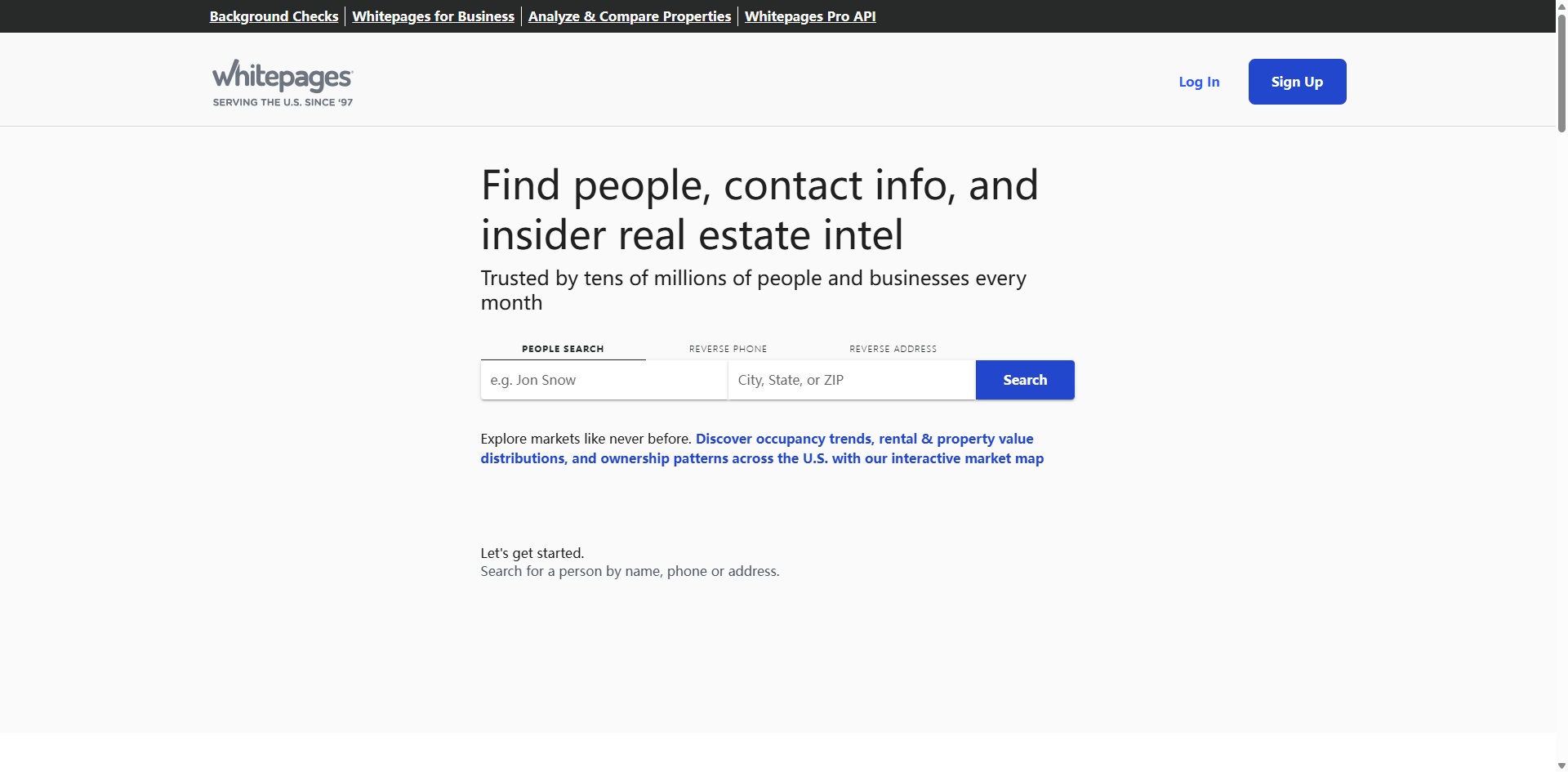Viewport: 1568px width, 772px height.
Task: Open the Background Checks link
Action: tap(274, 16)
